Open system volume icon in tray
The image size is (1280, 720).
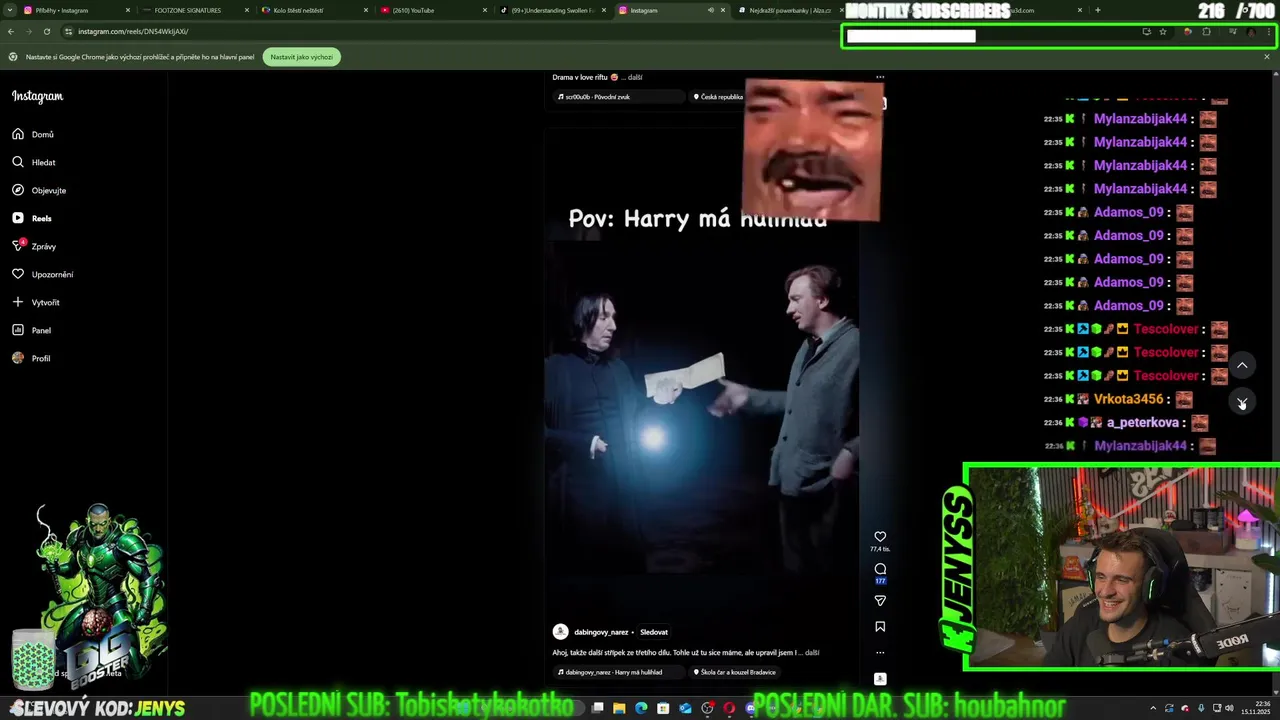(x=1231, y=708)
